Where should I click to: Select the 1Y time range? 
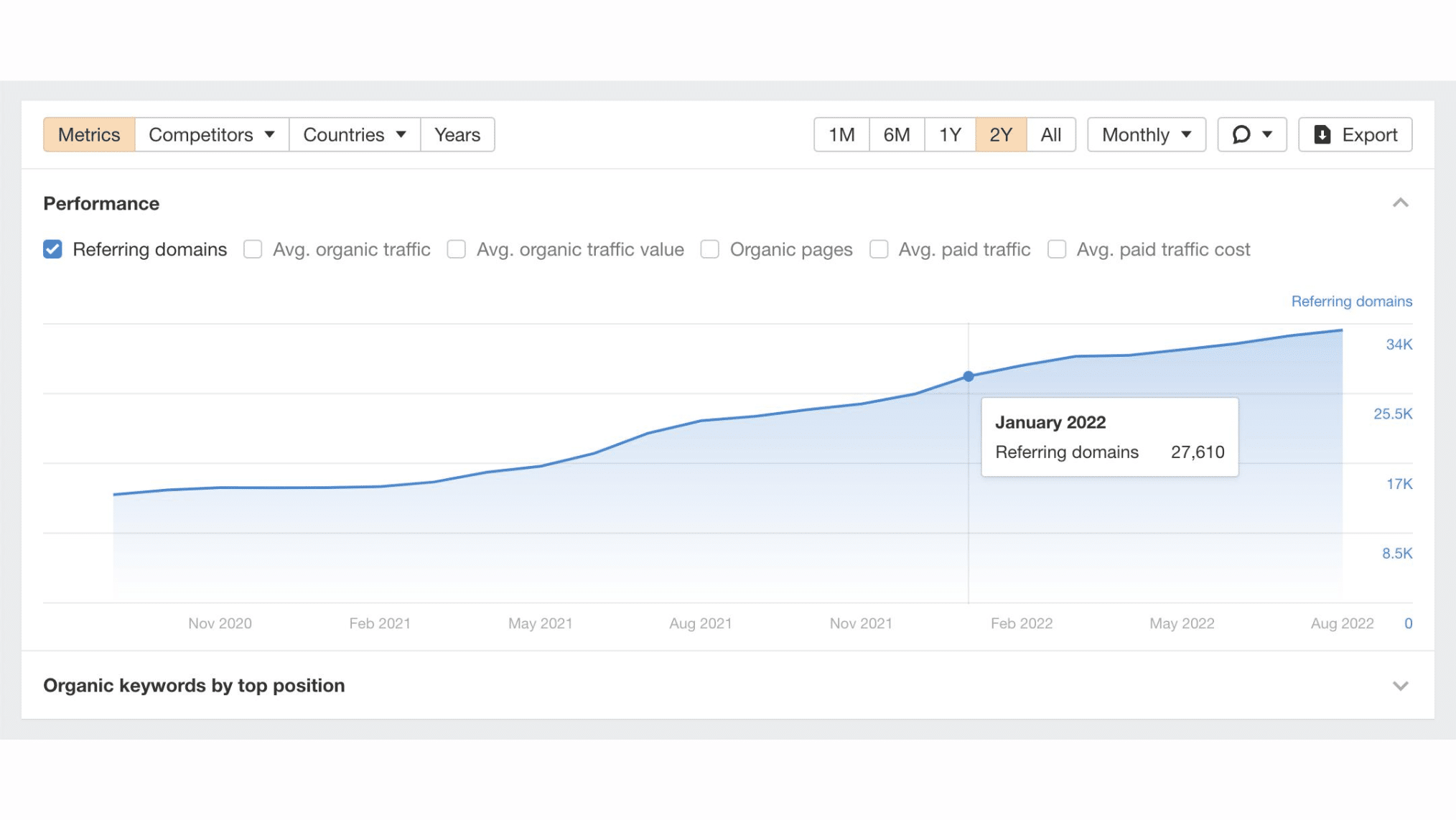click(950, 134)
